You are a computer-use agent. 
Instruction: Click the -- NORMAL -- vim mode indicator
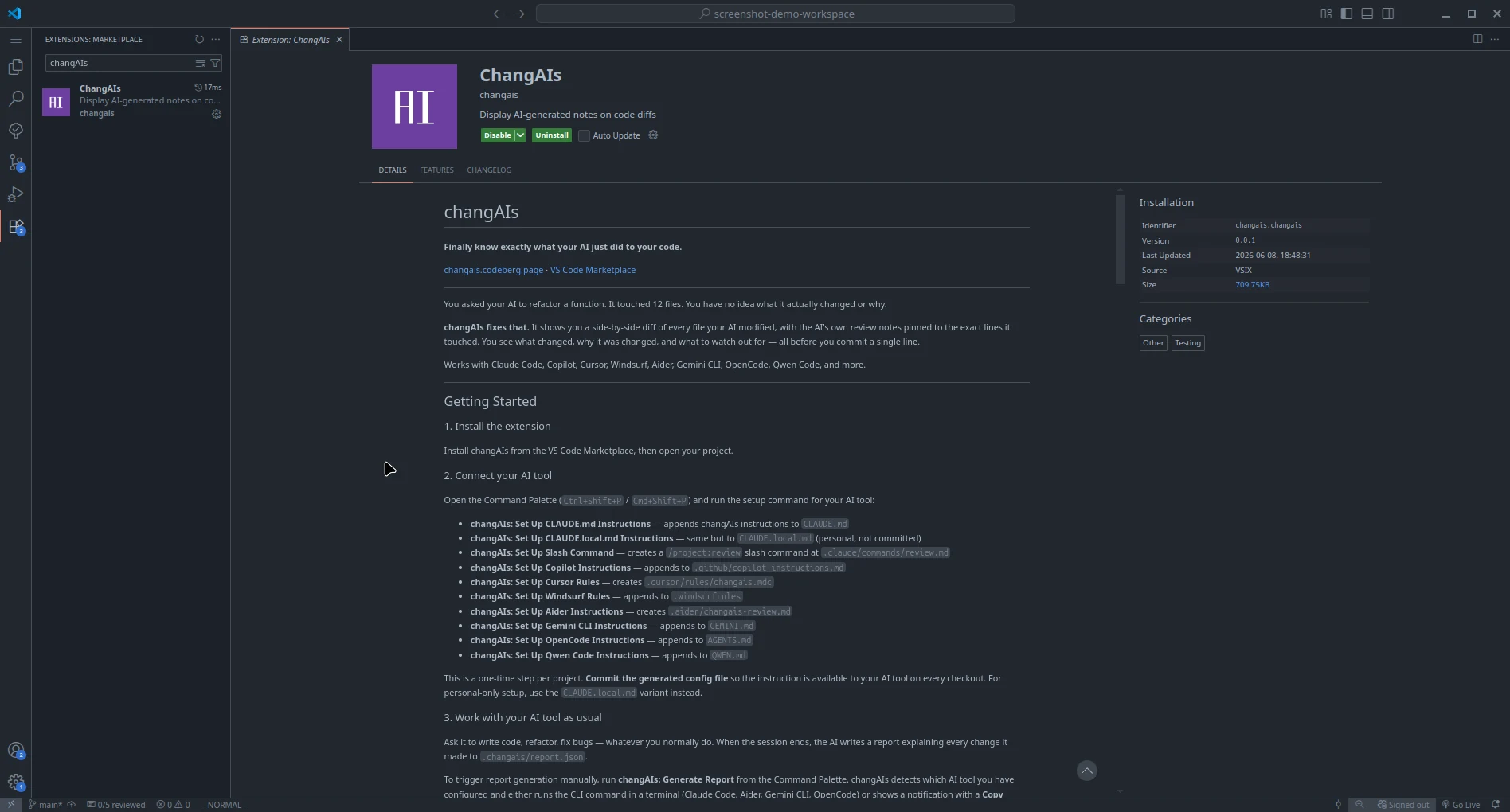point(225,805)
